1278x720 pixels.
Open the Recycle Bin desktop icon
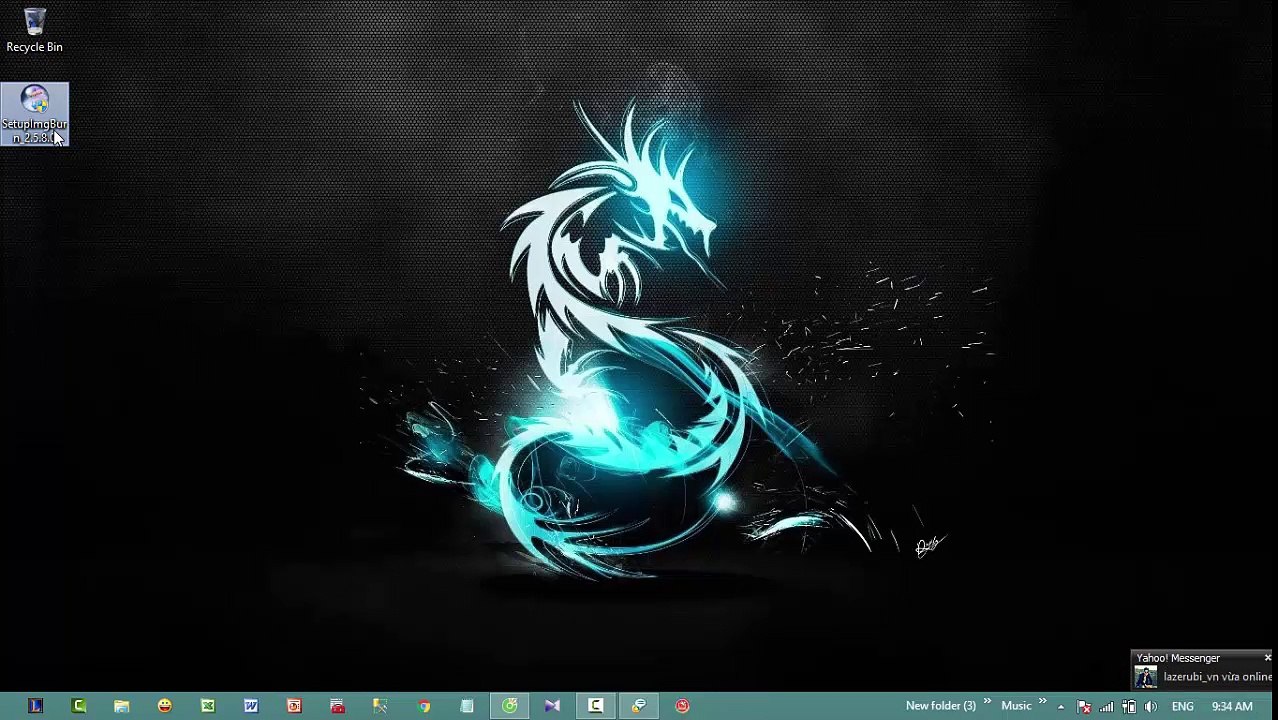[x=34, y=30]
